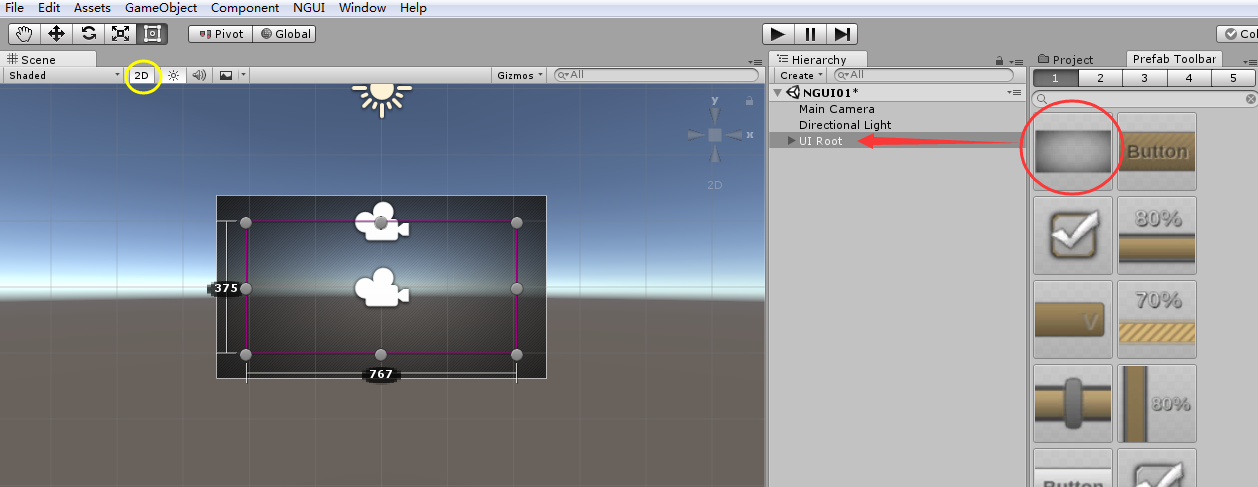Screen dimensions: 1258x487
Task: Expand the UI Root object
Action: point(792,141)
